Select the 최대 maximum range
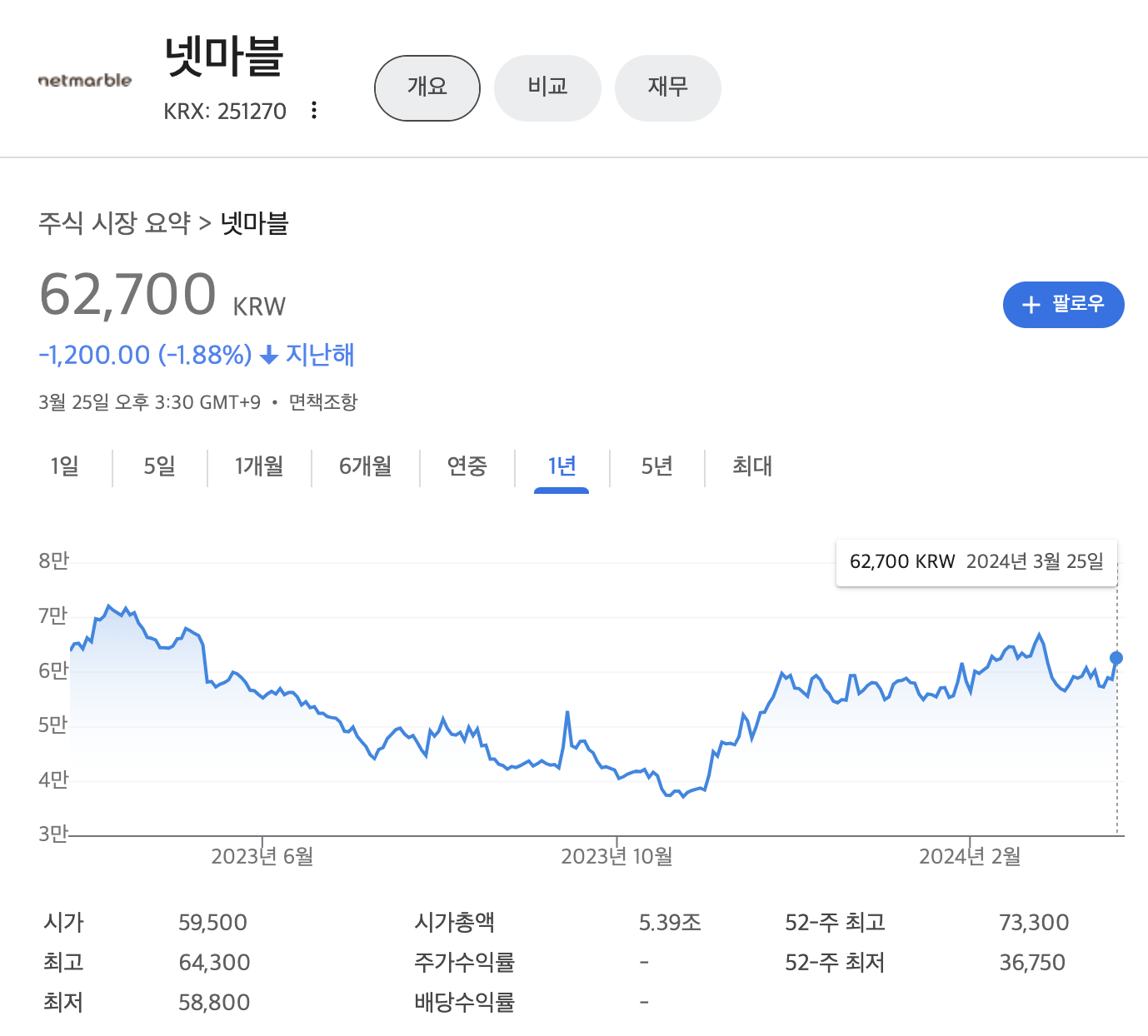The height and width of the screenshot is (1036, 1148). click(752, 466)
